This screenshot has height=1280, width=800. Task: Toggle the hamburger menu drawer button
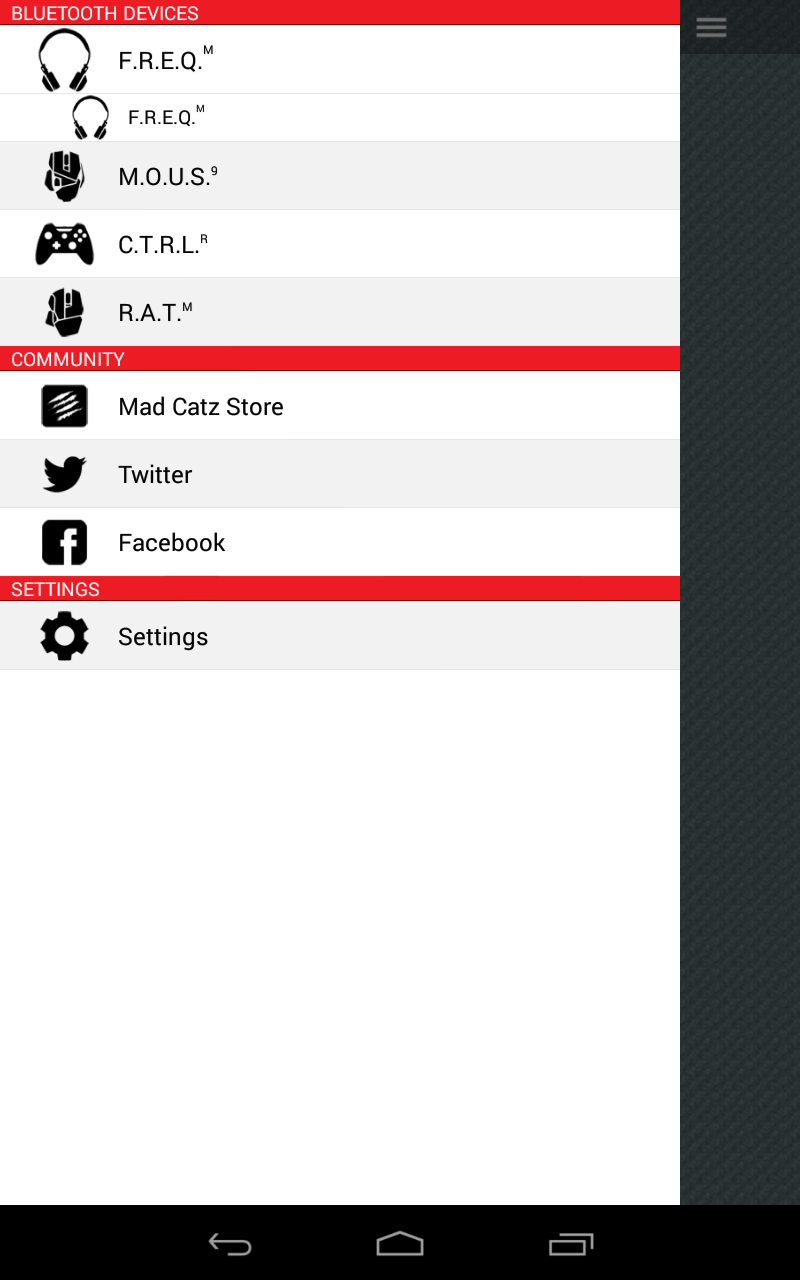click(x=711, y=27)
